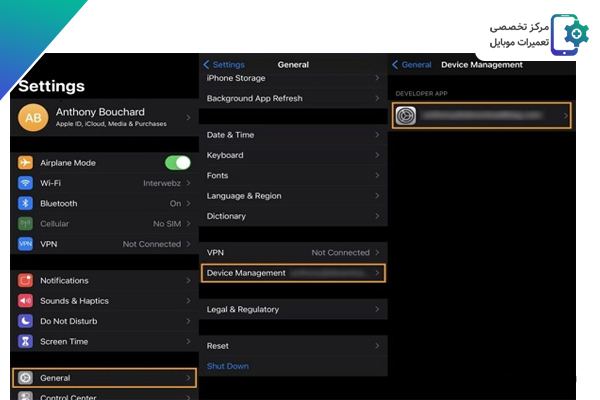Tap the Do Not Disturb moon icon
The image size is (600, 400).
[x=25, y=321]
